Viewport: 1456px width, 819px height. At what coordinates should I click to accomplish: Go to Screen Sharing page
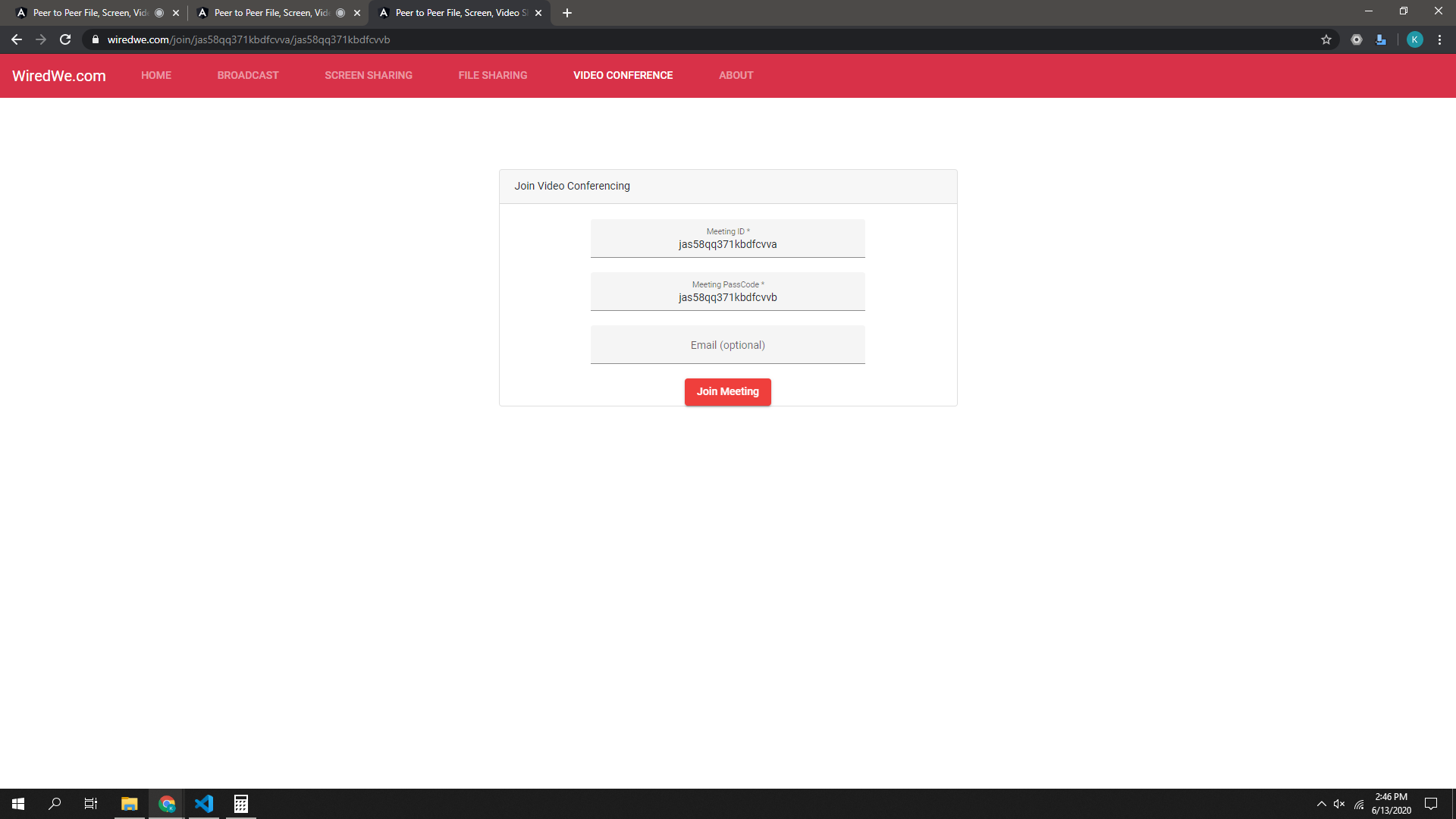tap(368, 75)
